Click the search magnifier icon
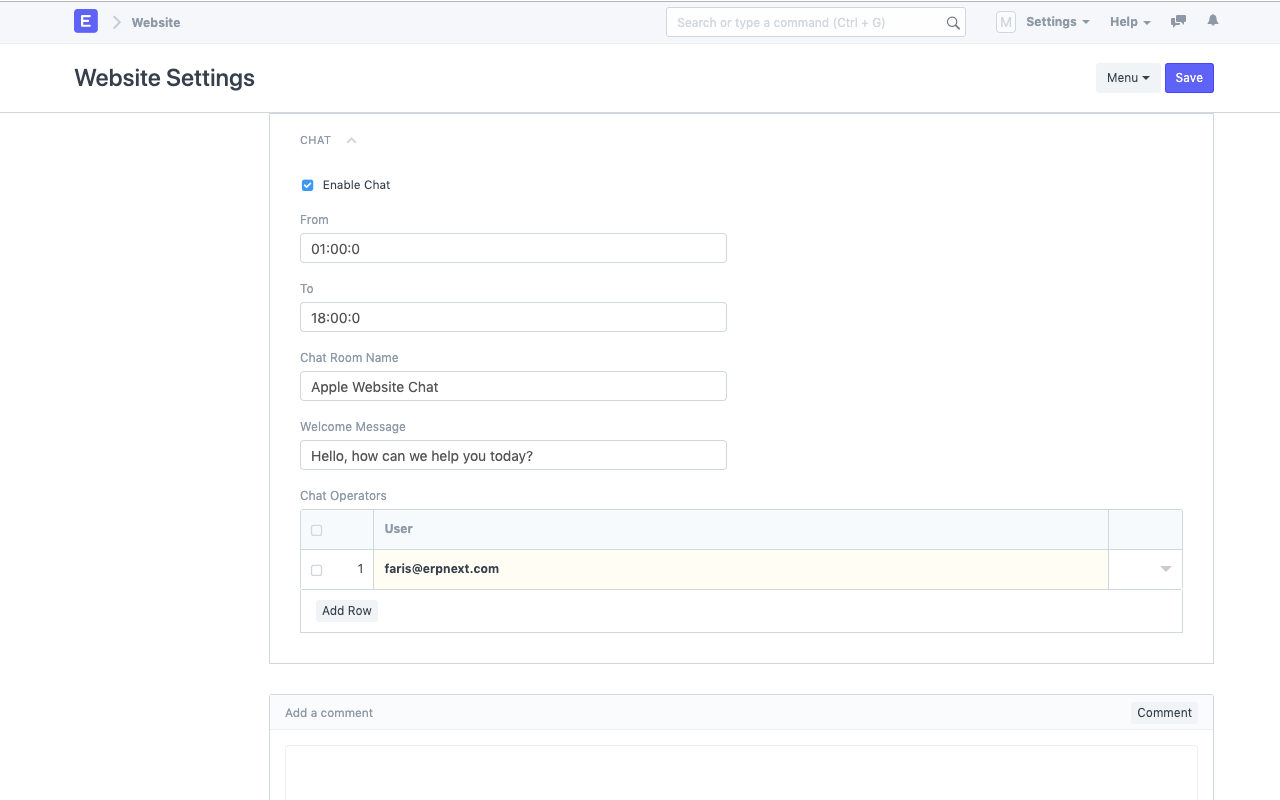1280x800 pixels. pyautogui.click(x=952, y=21)
